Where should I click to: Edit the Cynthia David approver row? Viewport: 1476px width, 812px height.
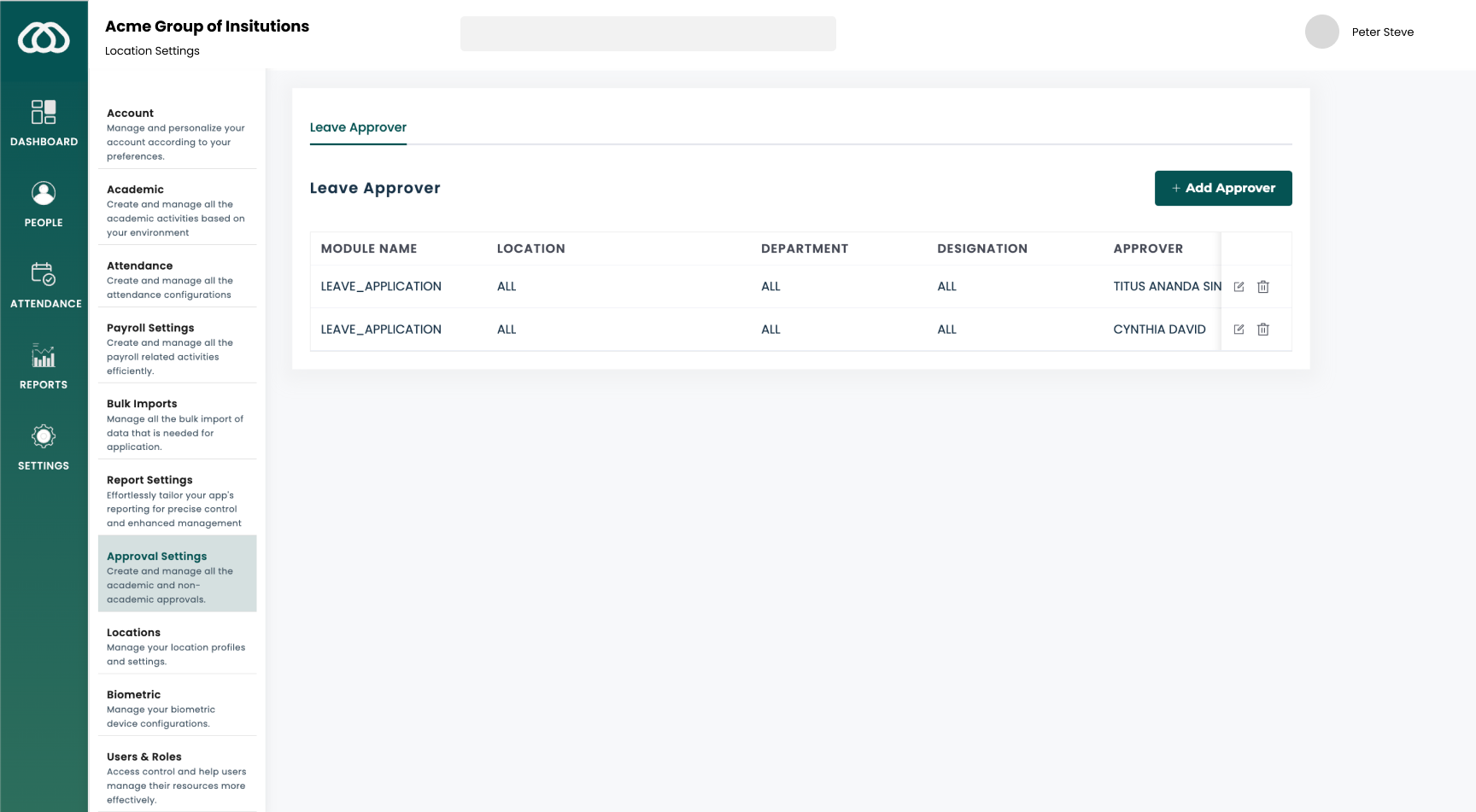[x=1239, y=330]
